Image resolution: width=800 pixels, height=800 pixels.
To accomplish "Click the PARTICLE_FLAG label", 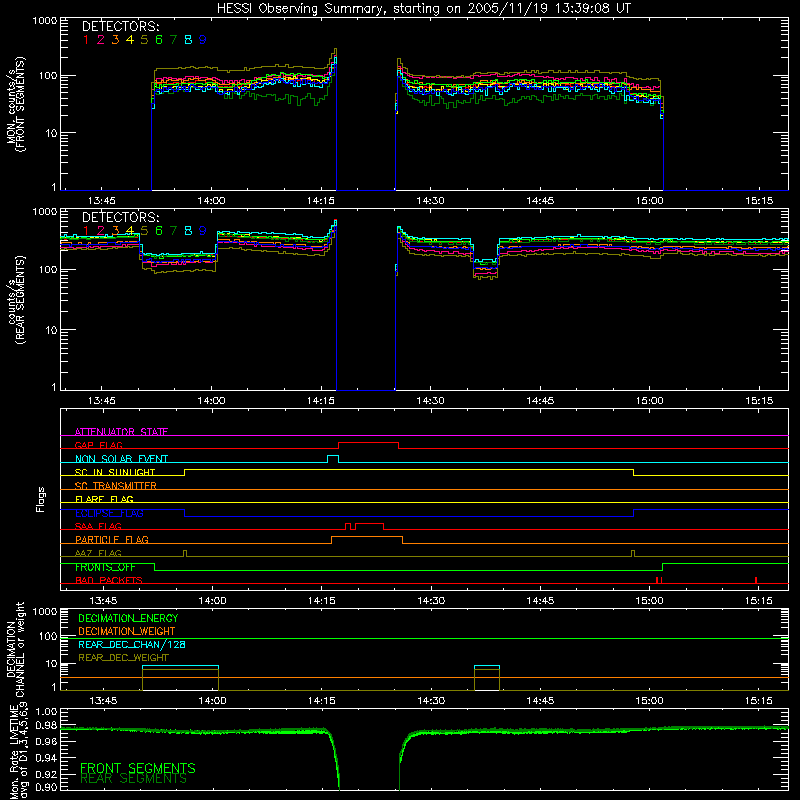I will point(112,540).
